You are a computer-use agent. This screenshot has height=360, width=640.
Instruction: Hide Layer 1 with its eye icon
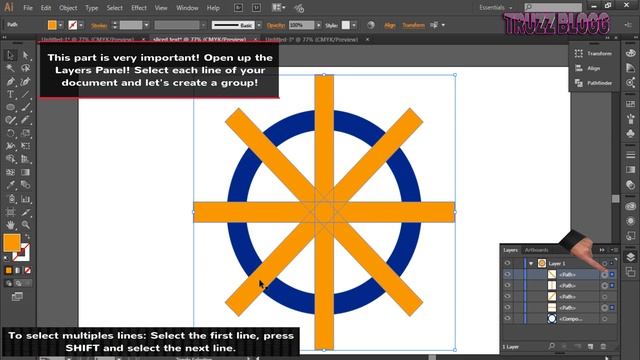(x=507, y=263)
